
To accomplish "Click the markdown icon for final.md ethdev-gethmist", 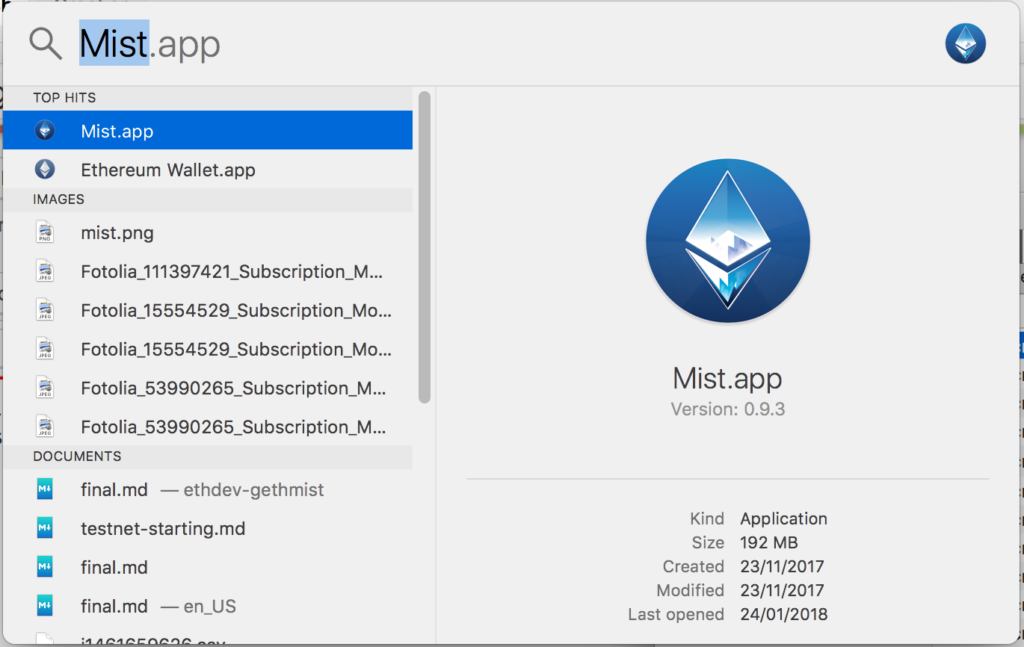I will tap(45, 490).
